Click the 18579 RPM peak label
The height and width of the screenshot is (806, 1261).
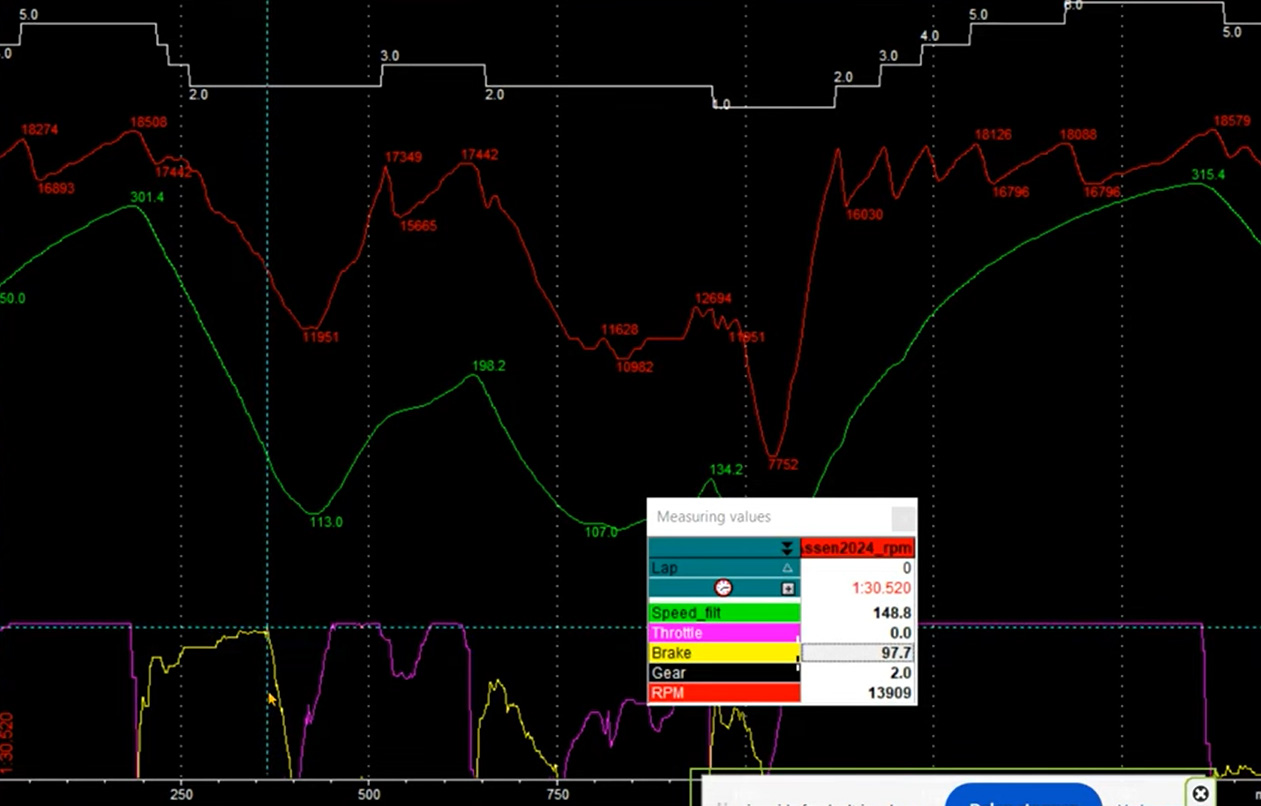(1232, 120)
